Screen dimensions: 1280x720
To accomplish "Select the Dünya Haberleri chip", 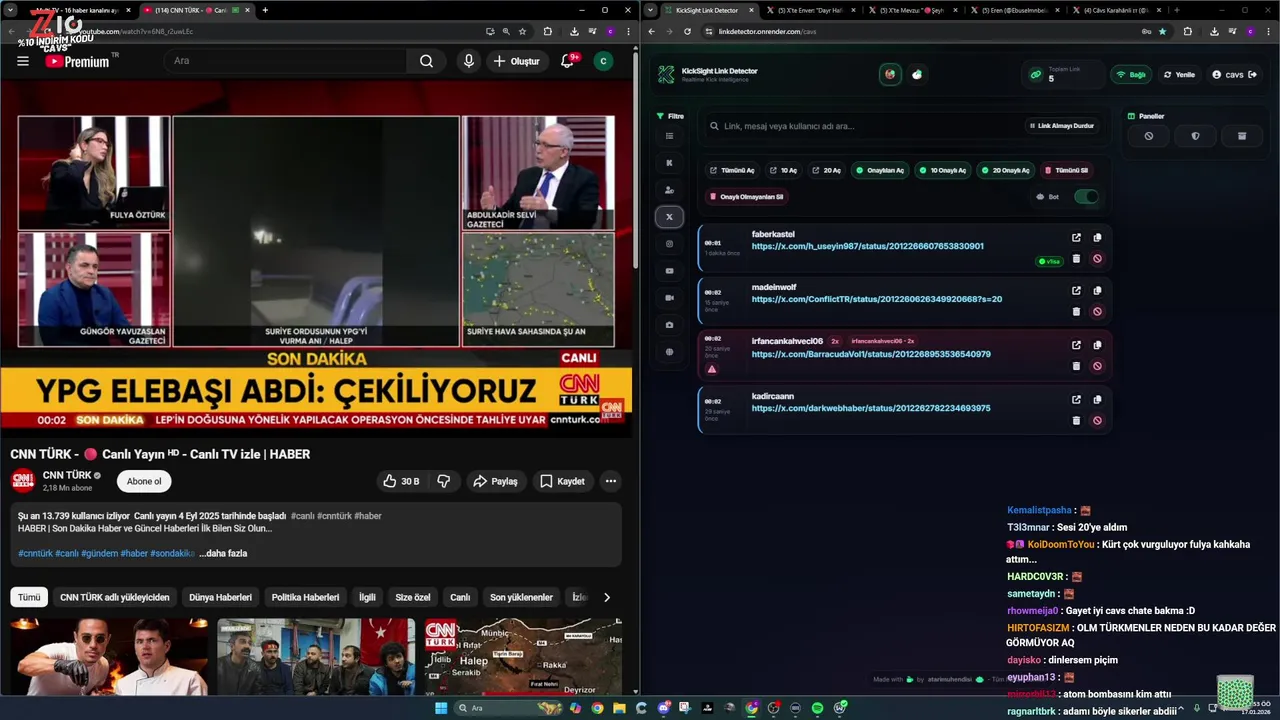I will coord(220,597).
